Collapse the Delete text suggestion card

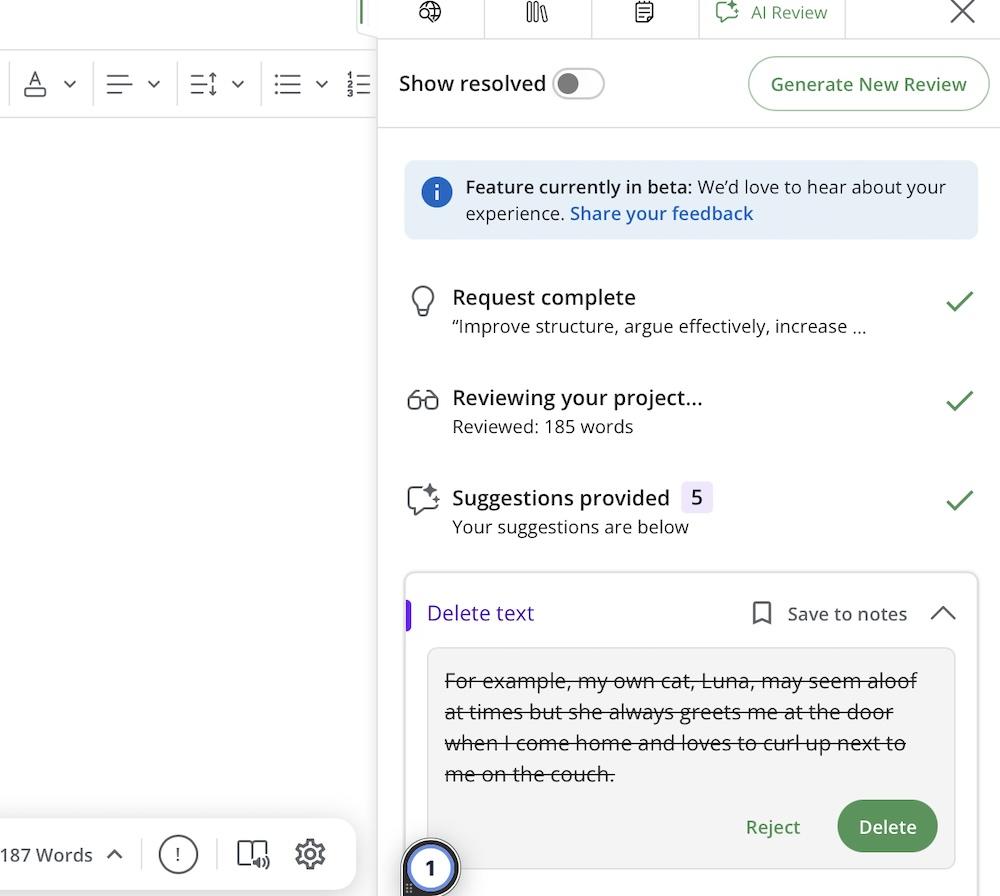(943, 613)
